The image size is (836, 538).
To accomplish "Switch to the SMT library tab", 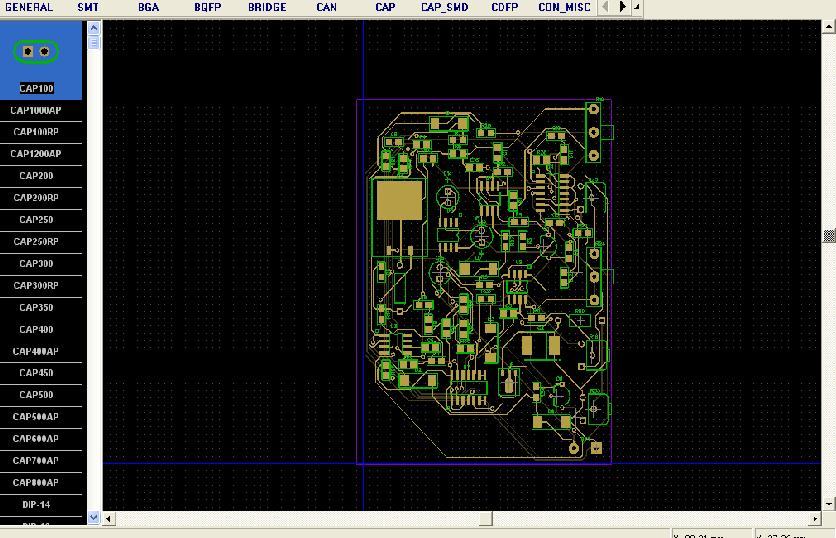I will coord(88,7).
